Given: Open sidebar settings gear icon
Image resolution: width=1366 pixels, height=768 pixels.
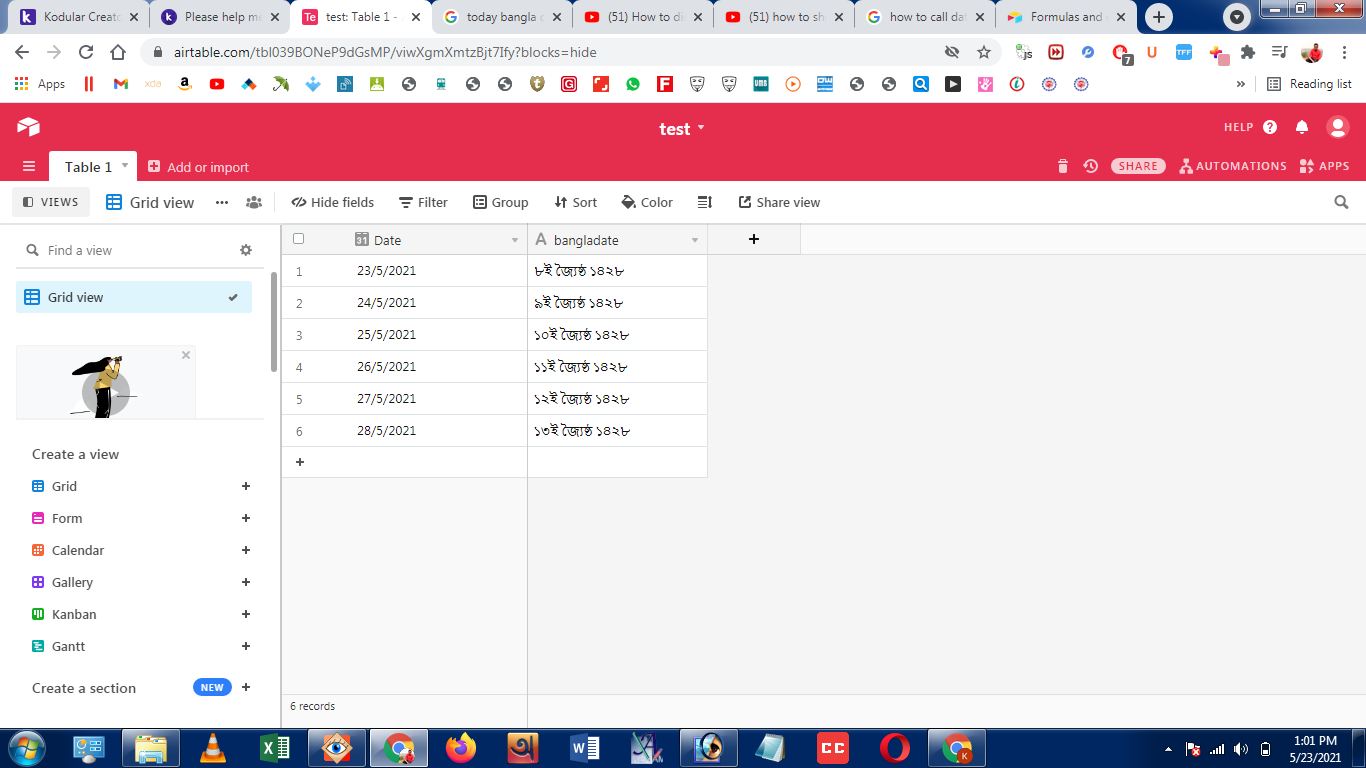Looking at the screenshot, I should [x=246, y=250].
